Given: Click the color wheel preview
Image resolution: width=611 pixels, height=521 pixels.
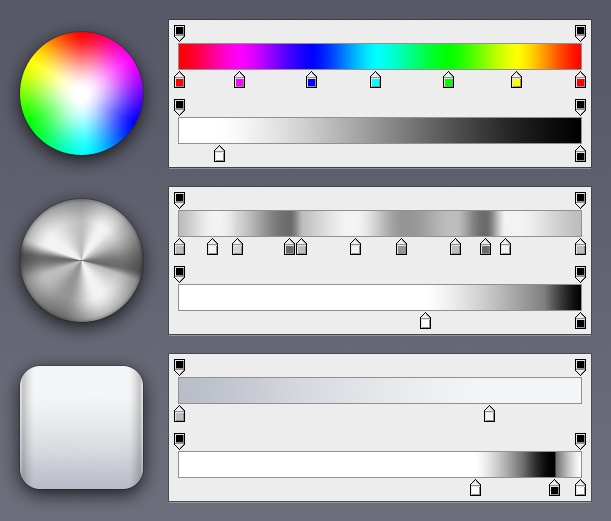Looking at the screenshot, I should pyautogui.click(x=81, y=94).
